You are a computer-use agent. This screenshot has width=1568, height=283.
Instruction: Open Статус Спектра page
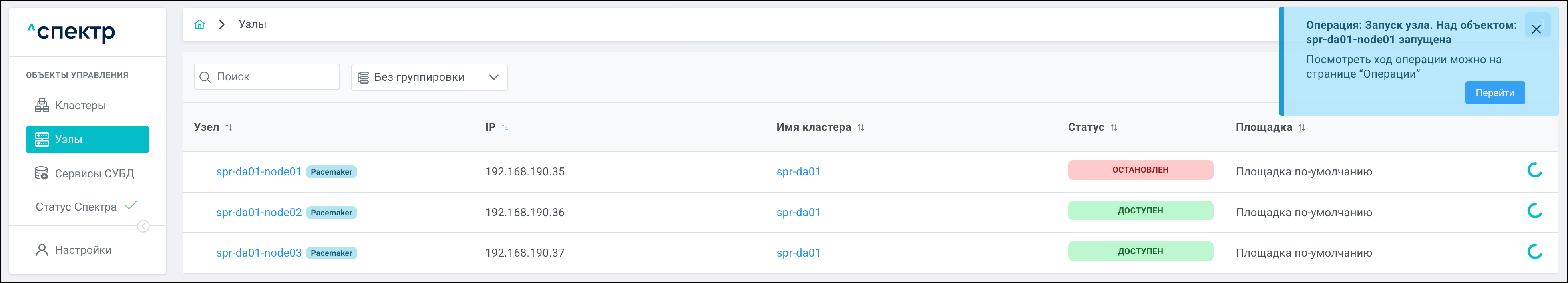76,207
